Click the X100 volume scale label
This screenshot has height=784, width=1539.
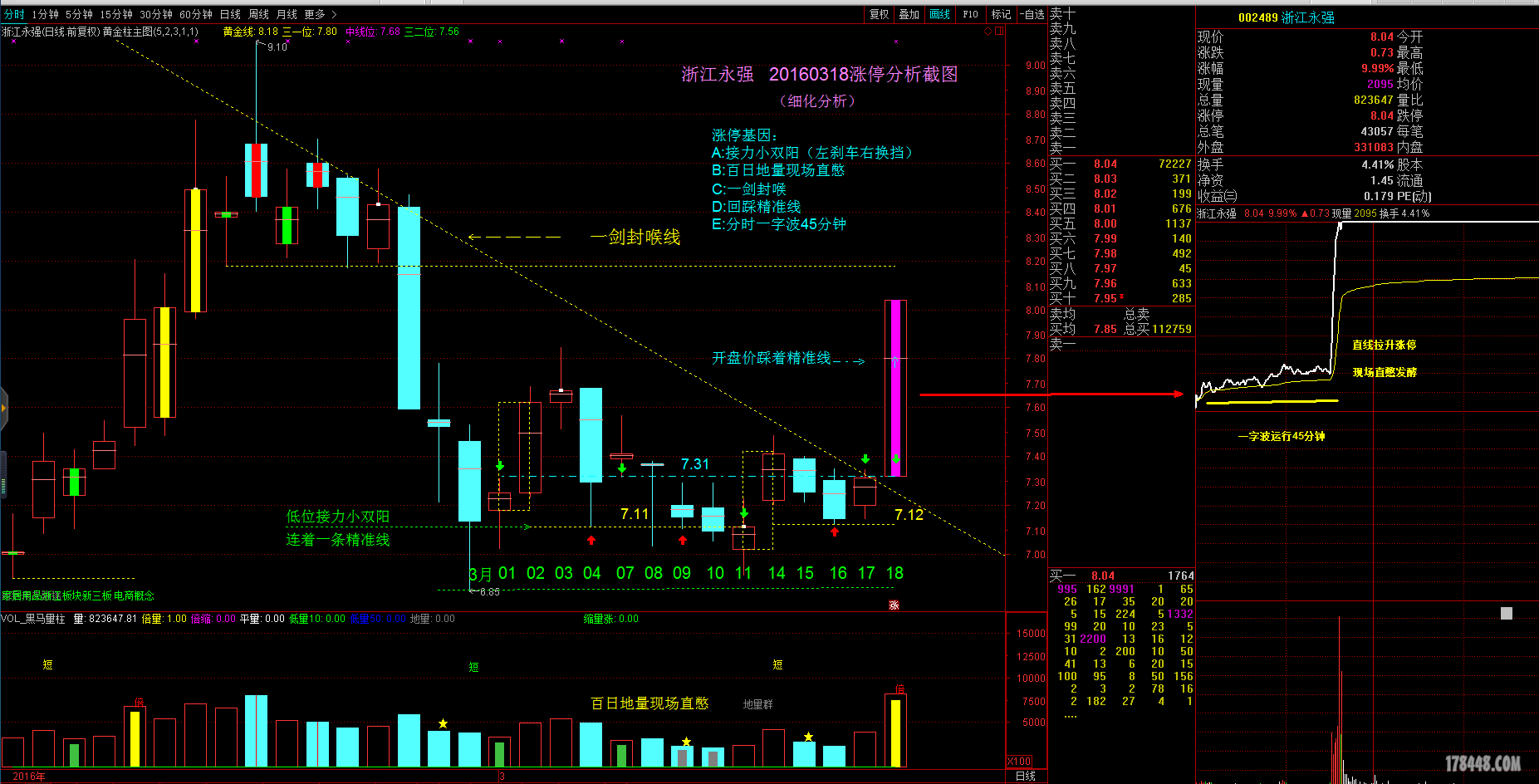pos(1019,762)
